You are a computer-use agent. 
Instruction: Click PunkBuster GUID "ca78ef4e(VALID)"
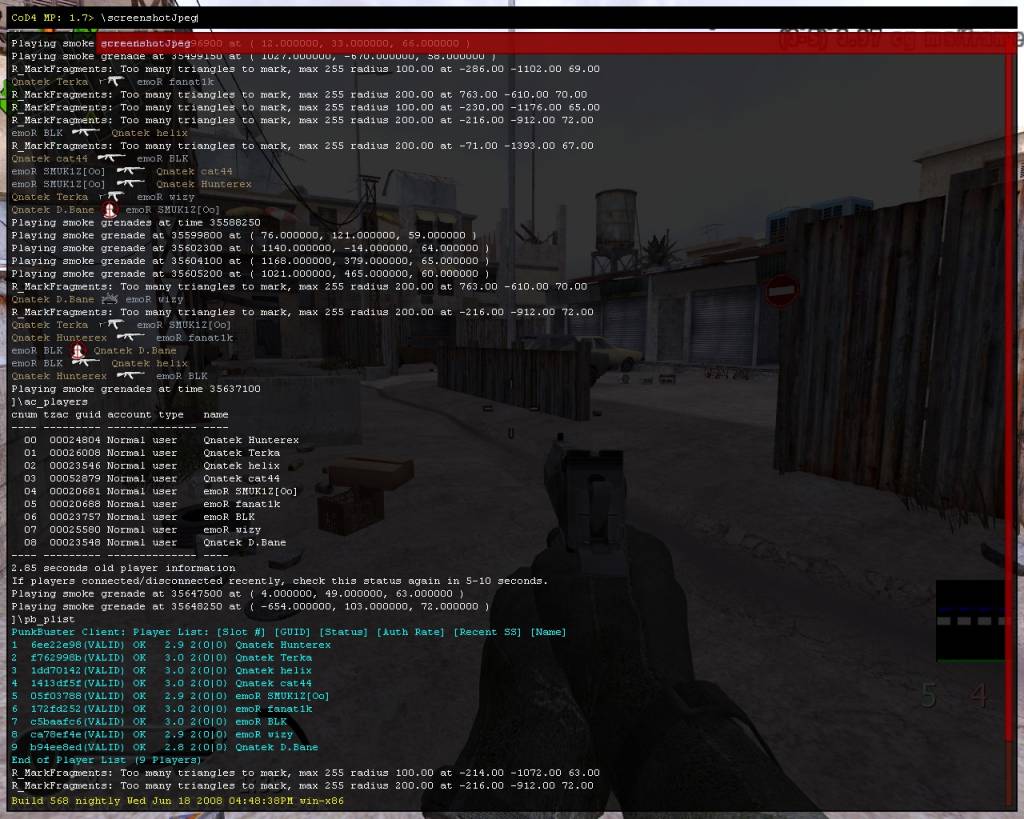pyautogui.click(x=77, y=734)
